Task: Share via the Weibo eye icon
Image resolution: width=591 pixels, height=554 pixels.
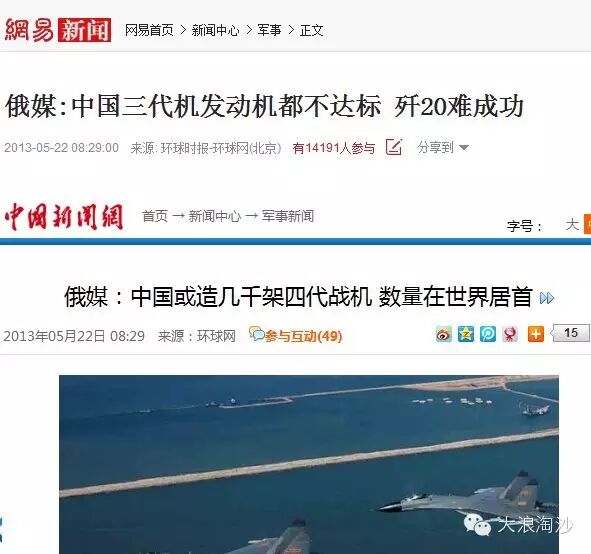Action: (444, 334)
